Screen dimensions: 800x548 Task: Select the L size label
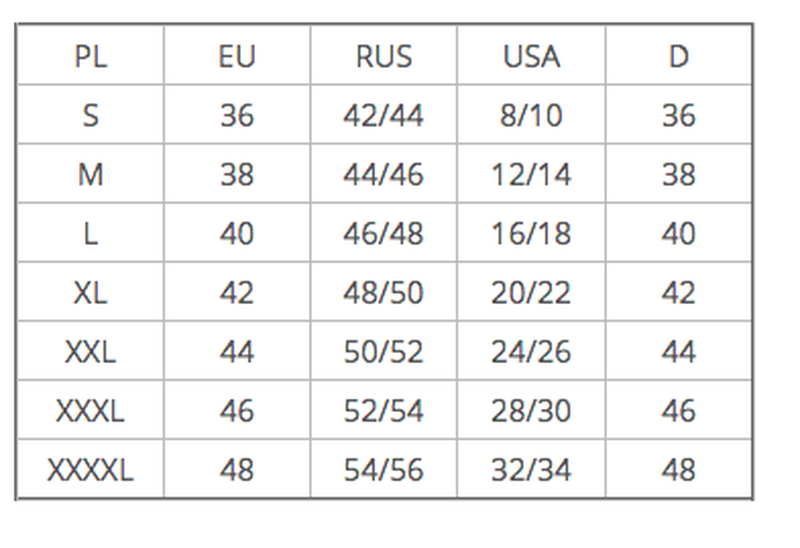click(91, 233)
